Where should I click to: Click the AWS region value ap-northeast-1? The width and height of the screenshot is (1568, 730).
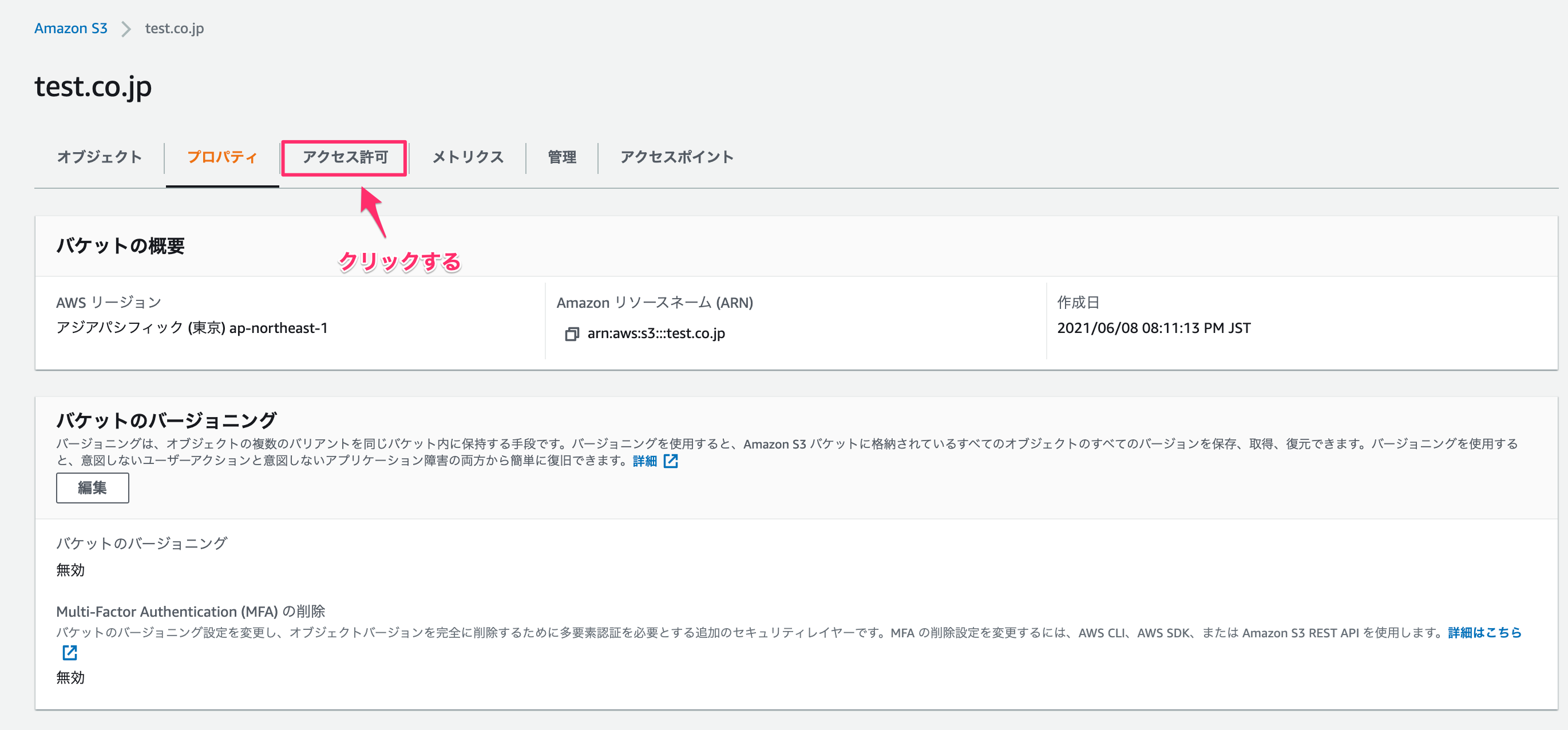tap(192, 328)
